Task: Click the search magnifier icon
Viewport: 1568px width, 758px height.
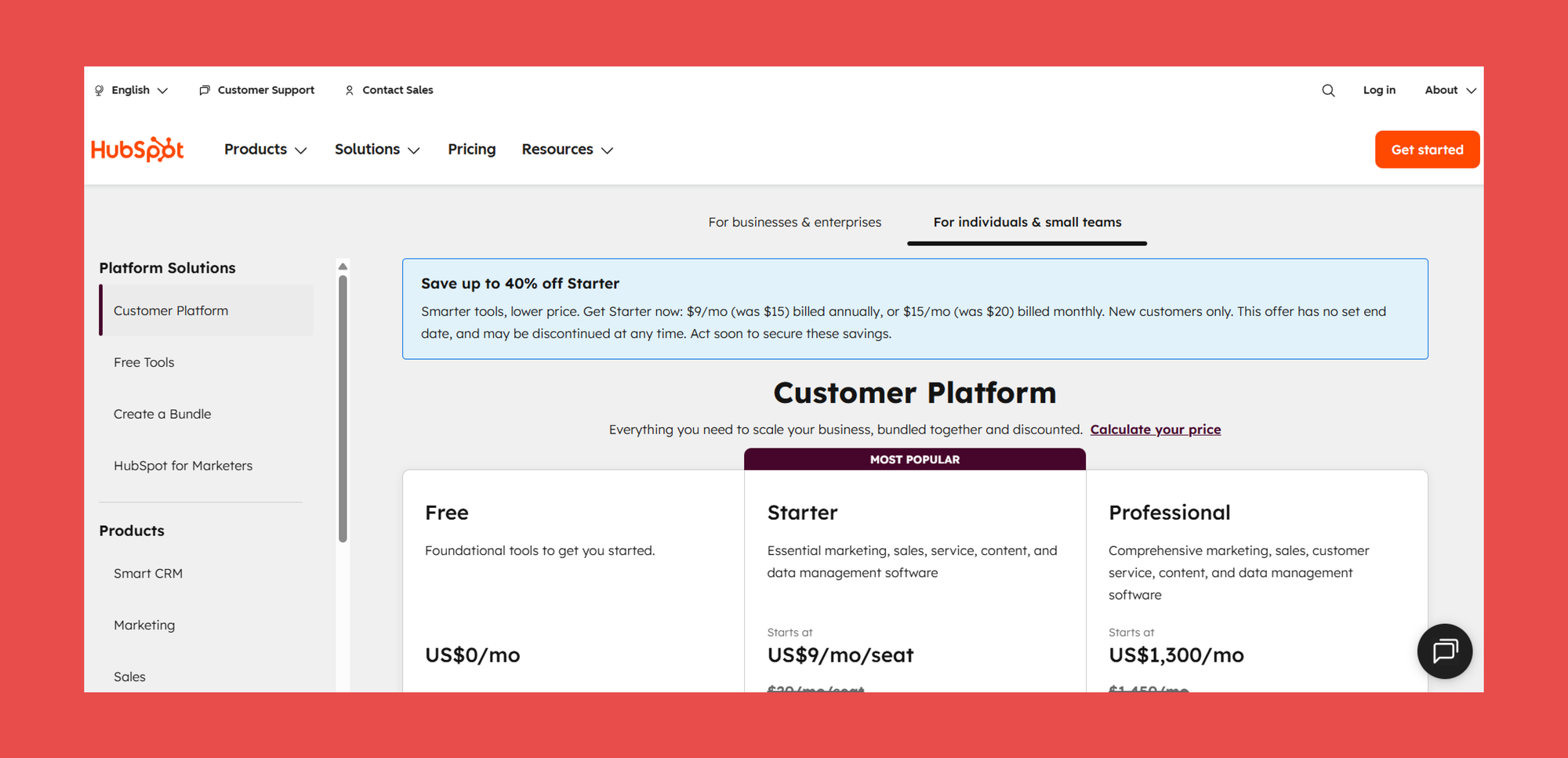Action: [x=1328, y=90]
